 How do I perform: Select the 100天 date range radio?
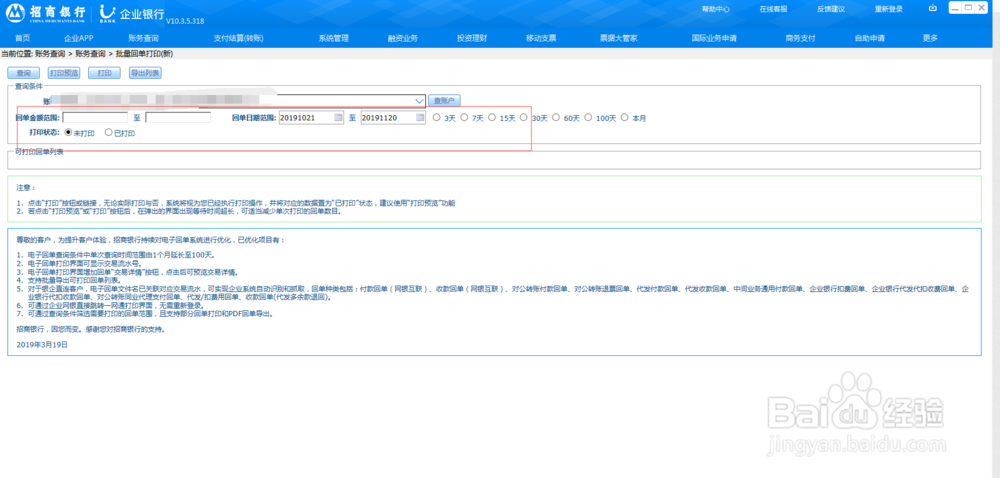588,117
